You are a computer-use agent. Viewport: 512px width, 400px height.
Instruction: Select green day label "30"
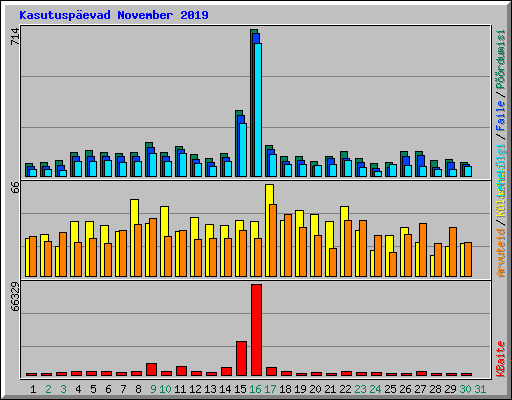pyautogui.click(x=465, y=389)
